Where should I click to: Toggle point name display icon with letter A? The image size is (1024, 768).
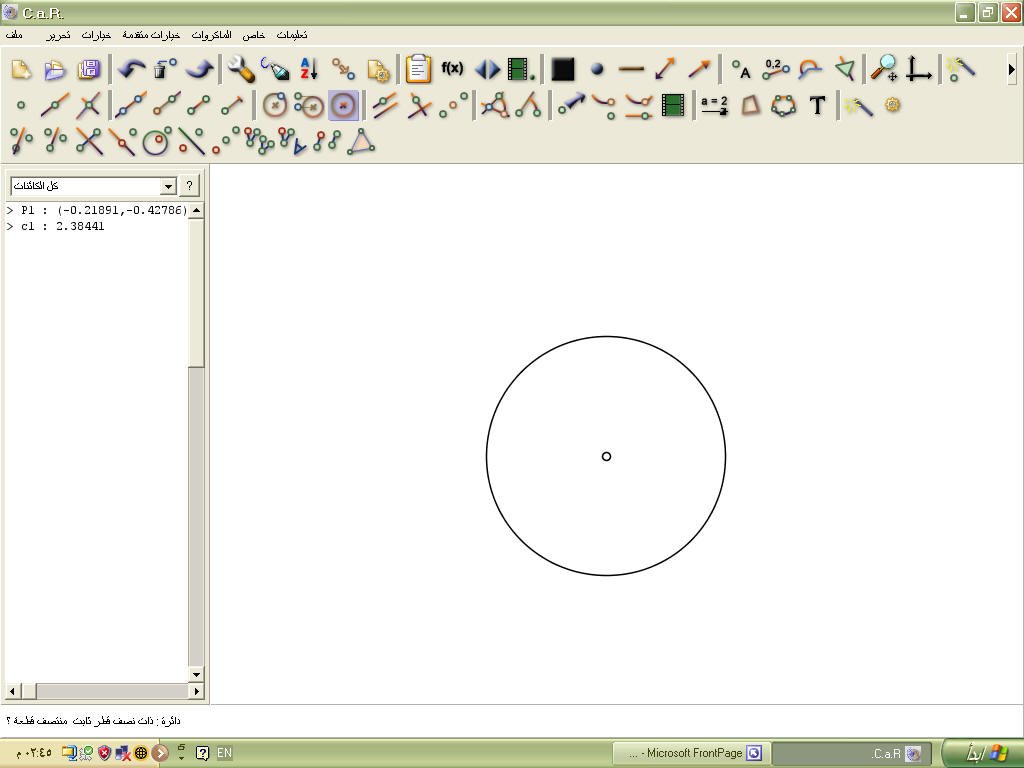741,69
